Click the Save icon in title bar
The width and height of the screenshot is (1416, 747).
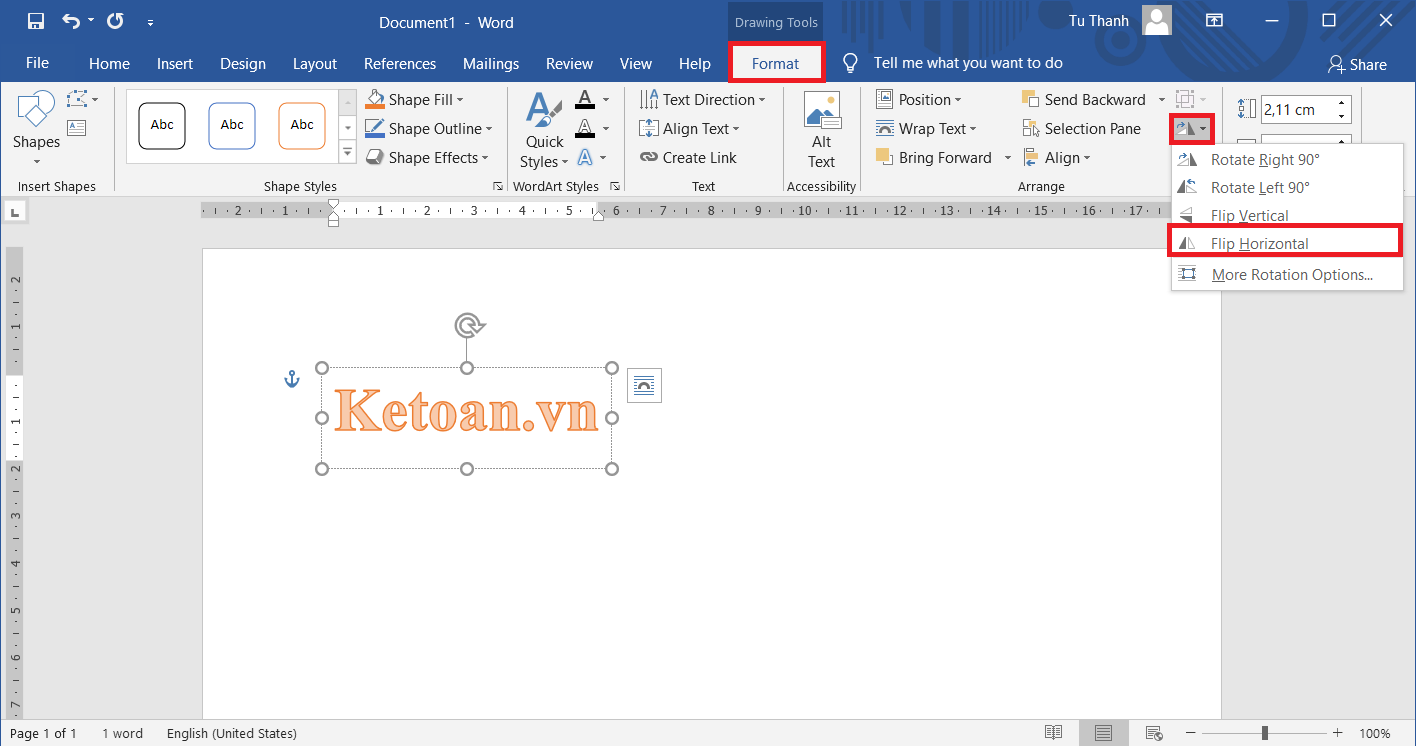36,21
